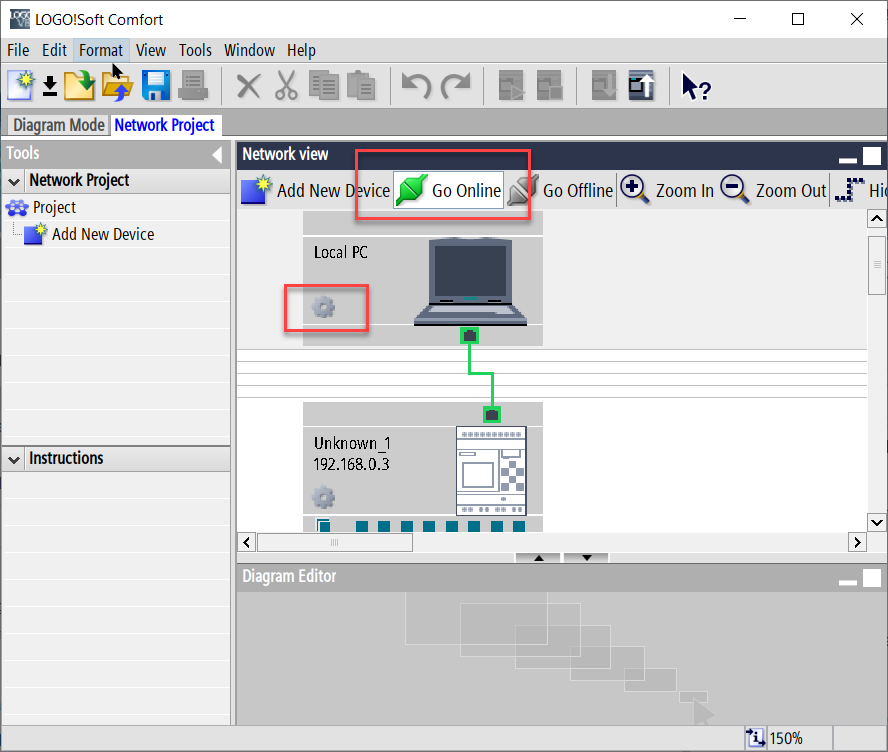The width and height of the screenshot is (888, 752).
Task: Click the dotted connection-line icon after Zoom Out
Action: (x=849, y=190)
